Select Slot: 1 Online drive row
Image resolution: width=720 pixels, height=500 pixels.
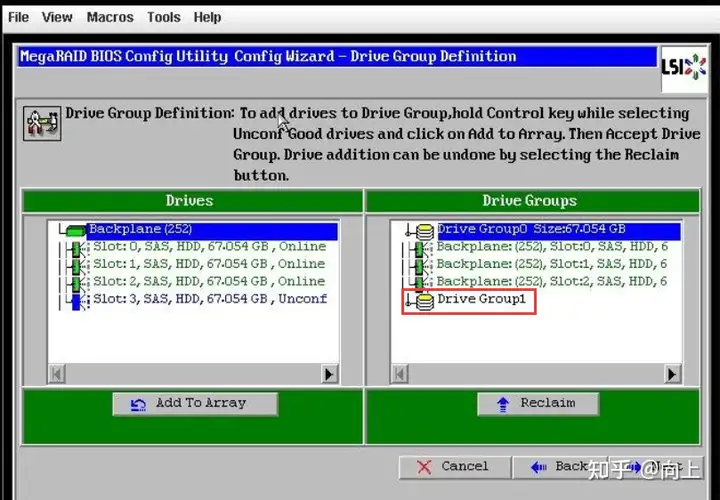209,264
